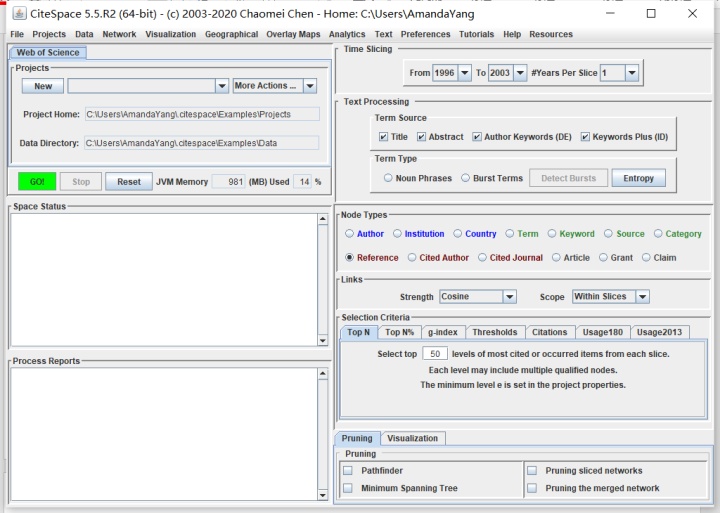The width and height of the screenshot is (720, 513).
Task: Select the Web of Science tab
Action: click(48, 52)
